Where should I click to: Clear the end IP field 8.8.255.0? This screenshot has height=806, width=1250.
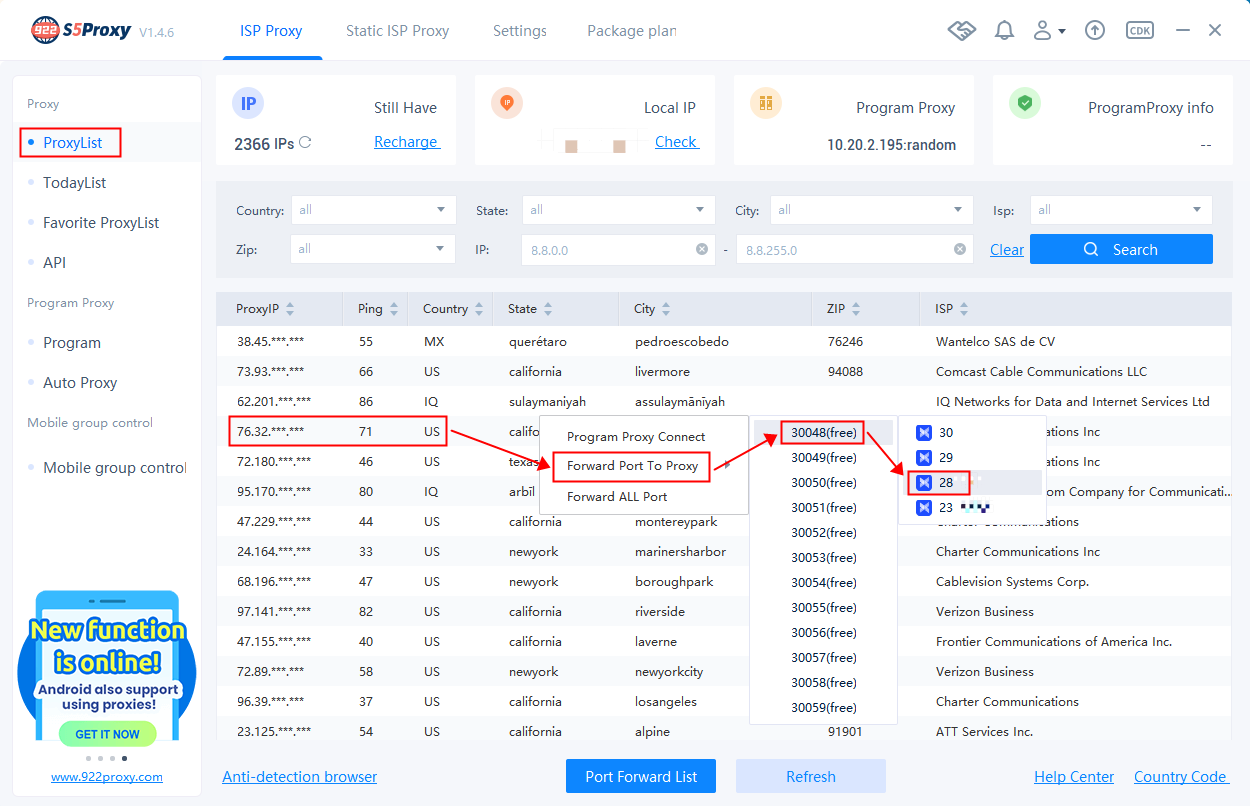[x=960, y=250]
